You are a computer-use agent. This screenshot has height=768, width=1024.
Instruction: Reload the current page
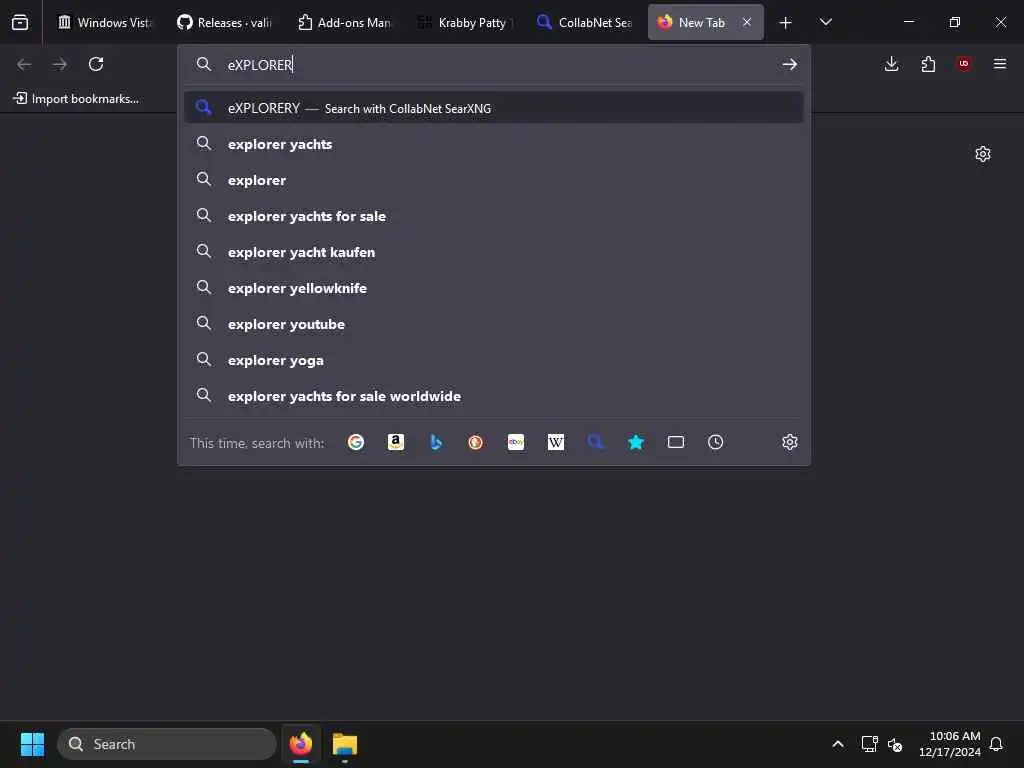96,64
